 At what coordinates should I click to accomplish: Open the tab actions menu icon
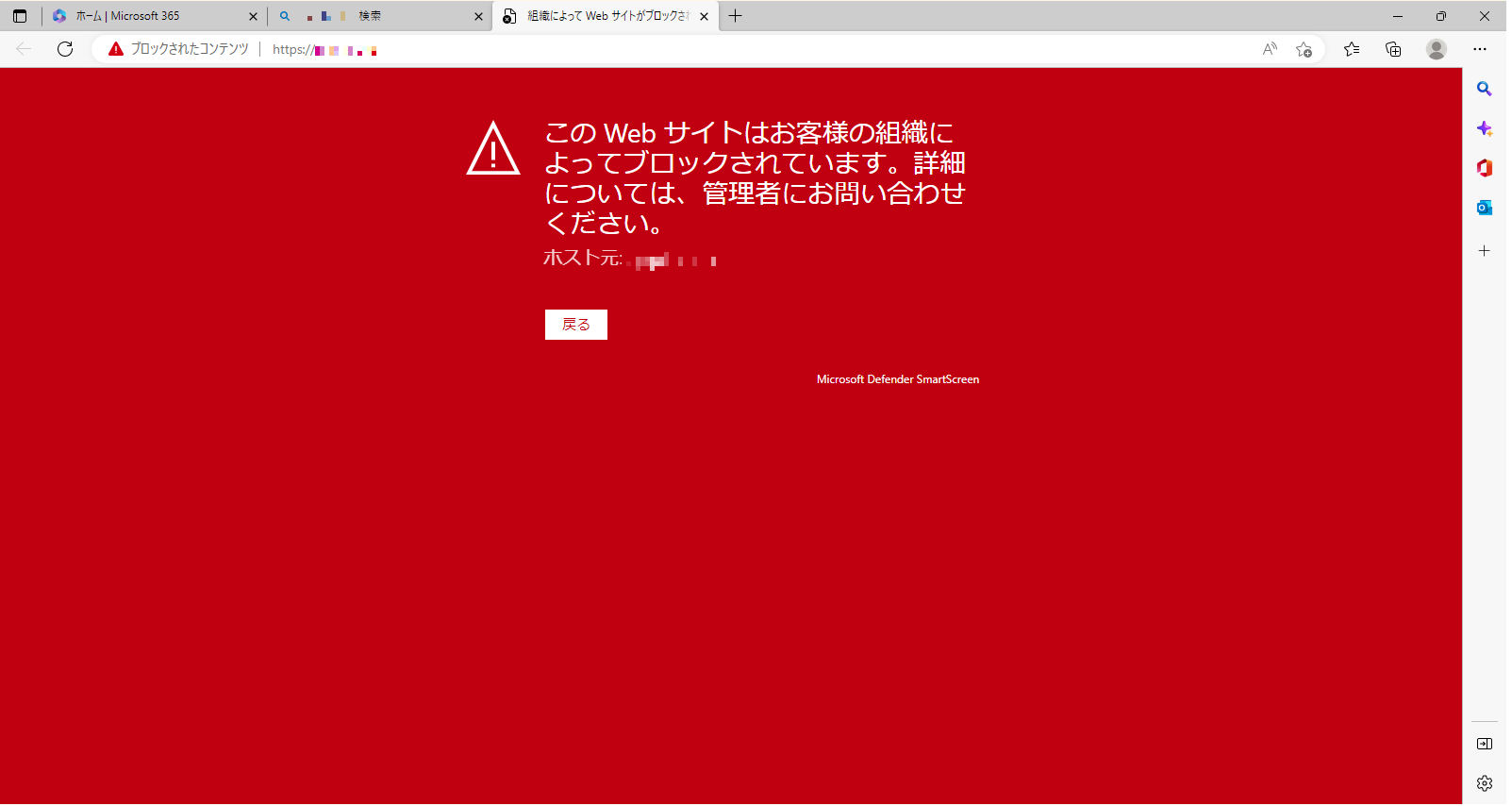[20, 16]
